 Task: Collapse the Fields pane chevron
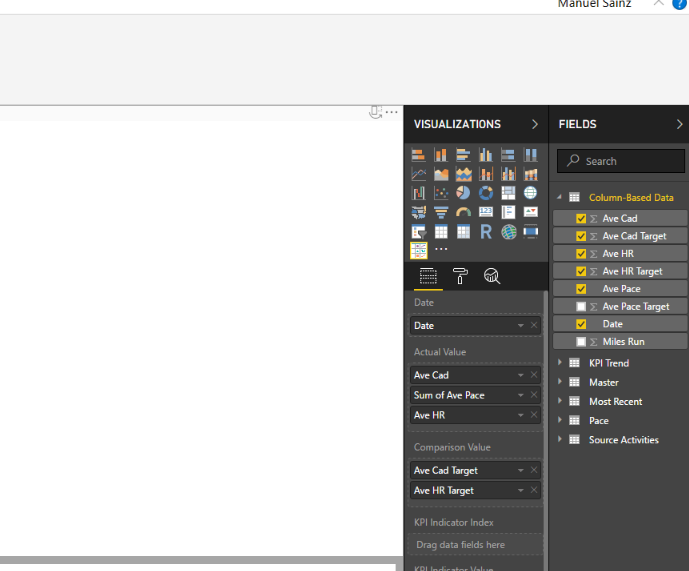pos(679,124)
